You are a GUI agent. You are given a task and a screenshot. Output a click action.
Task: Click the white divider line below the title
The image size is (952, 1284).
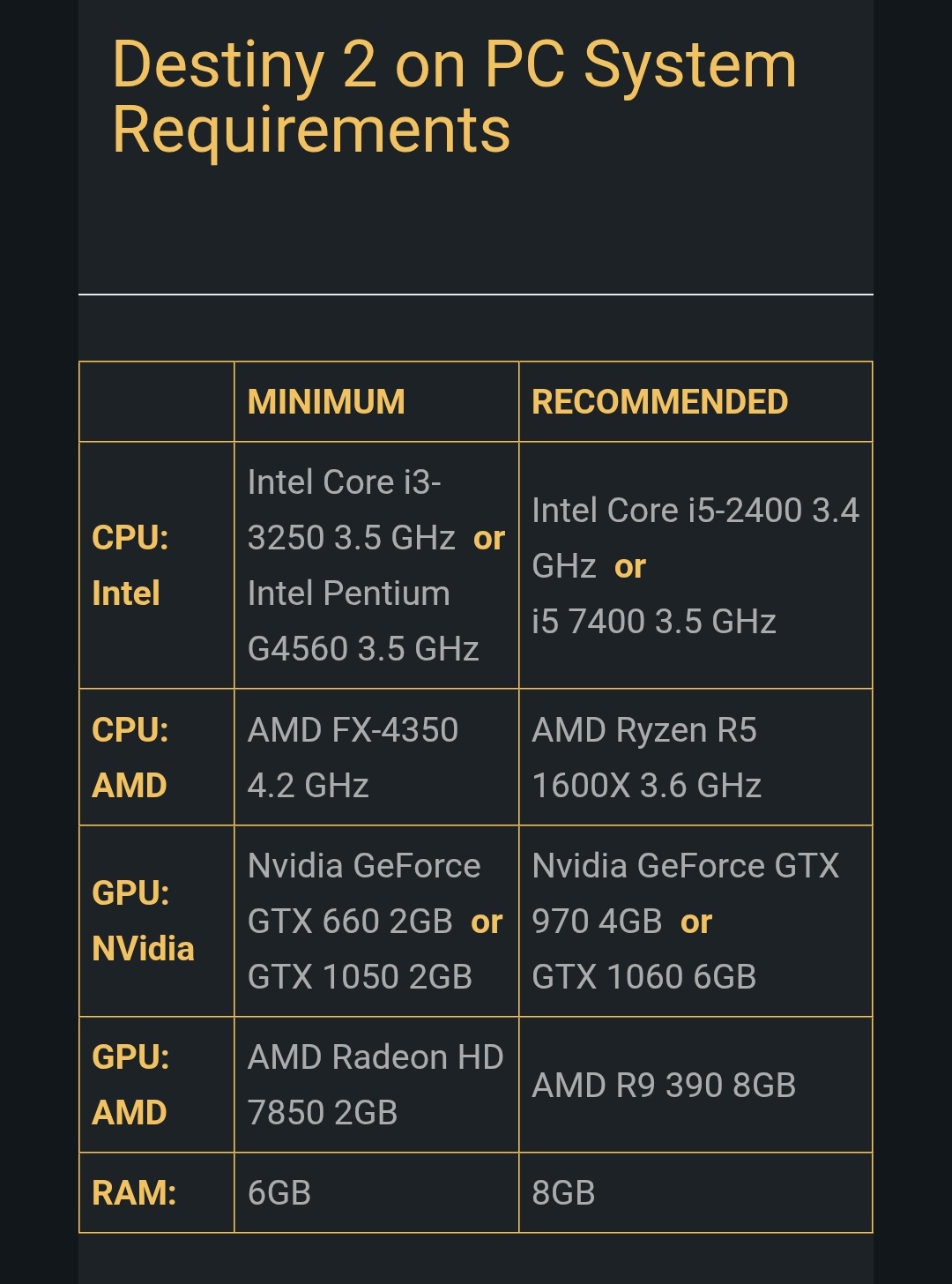pos(476,294)
